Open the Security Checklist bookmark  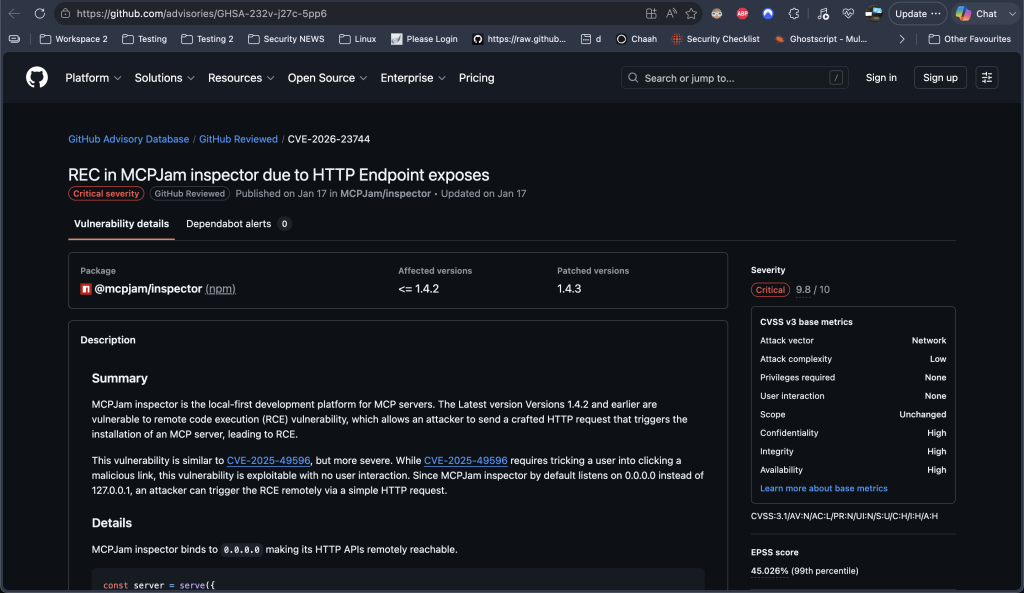pyautogui.click(x=716, y=39)
